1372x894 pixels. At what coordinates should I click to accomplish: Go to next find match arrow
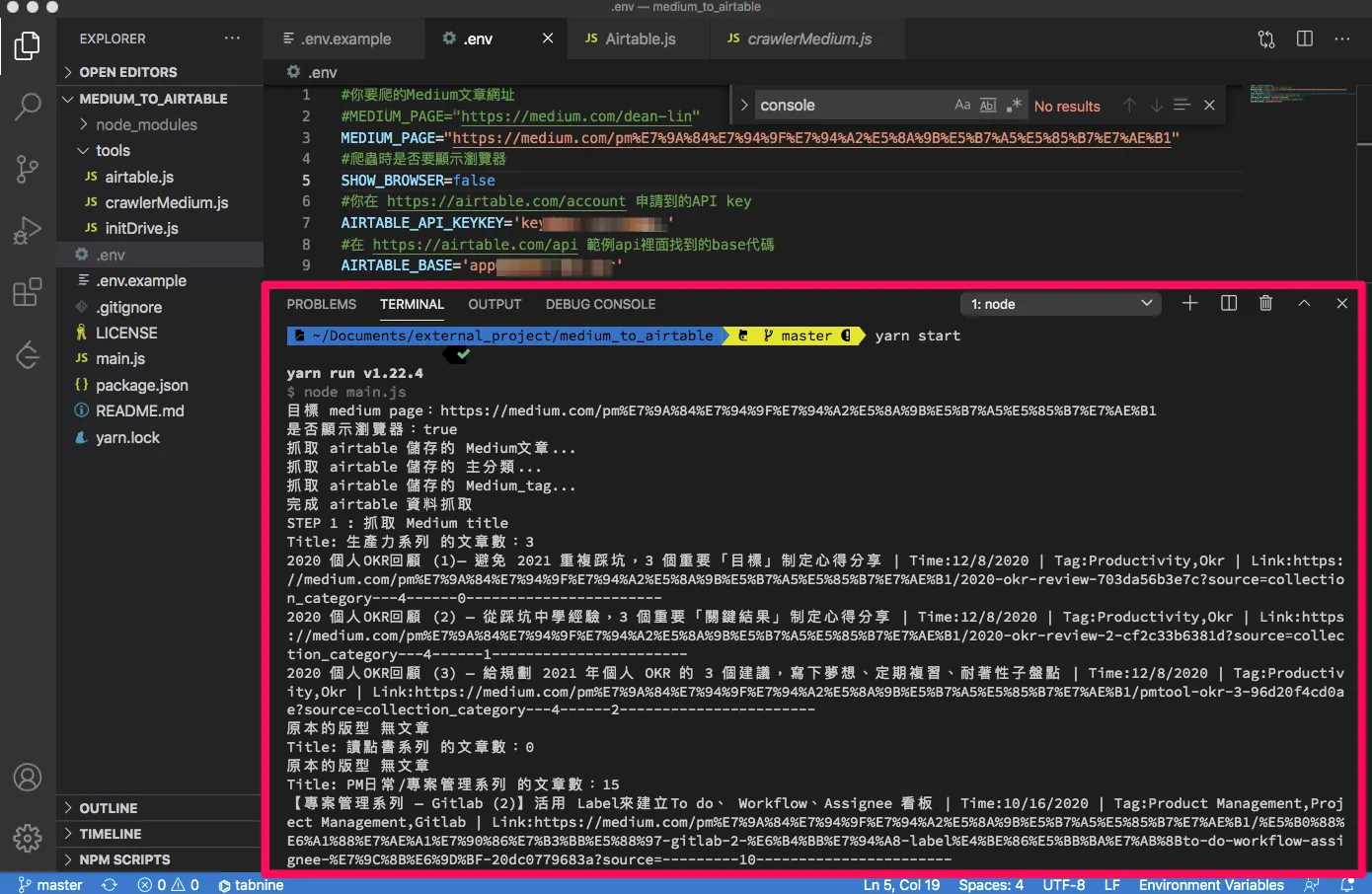click(1156, 106)
